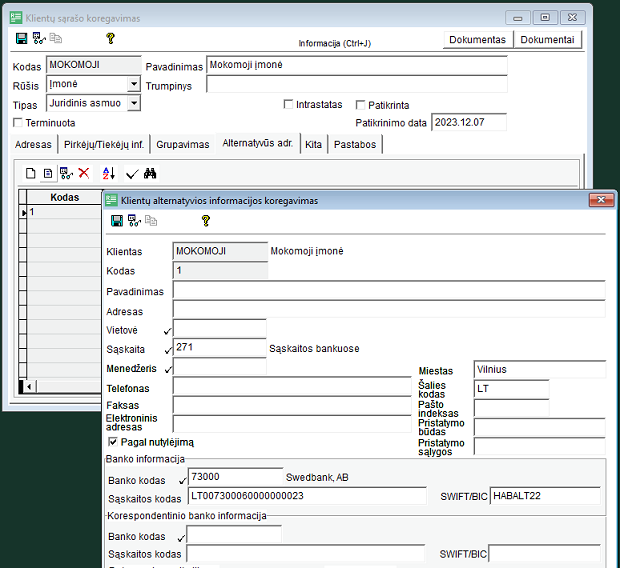Click Menedžeris input field
The height and width of the screenshot is (568, 620).
coord(219,367)
